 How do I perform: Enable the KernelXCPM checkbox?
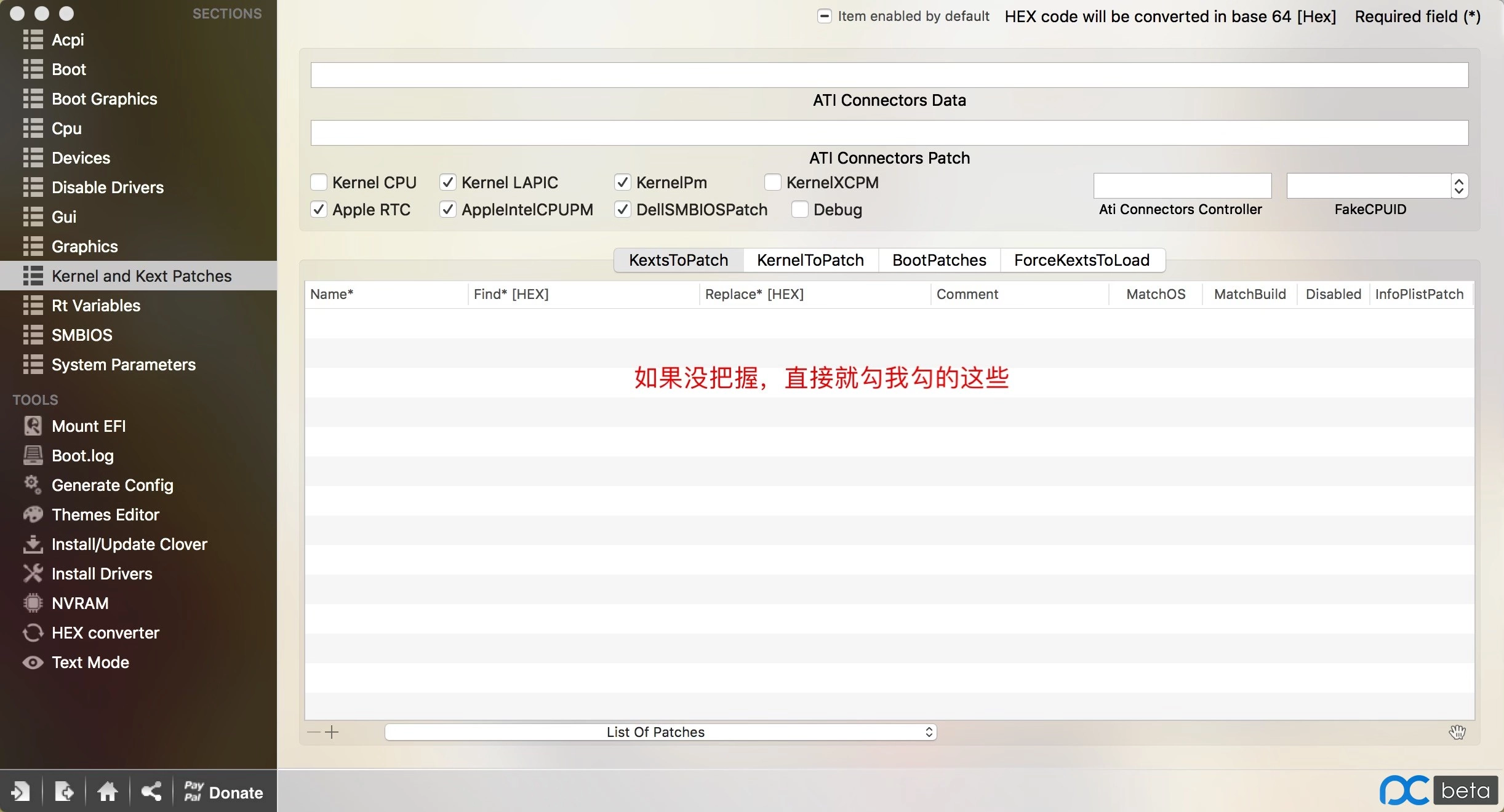[x=773, y=182]
